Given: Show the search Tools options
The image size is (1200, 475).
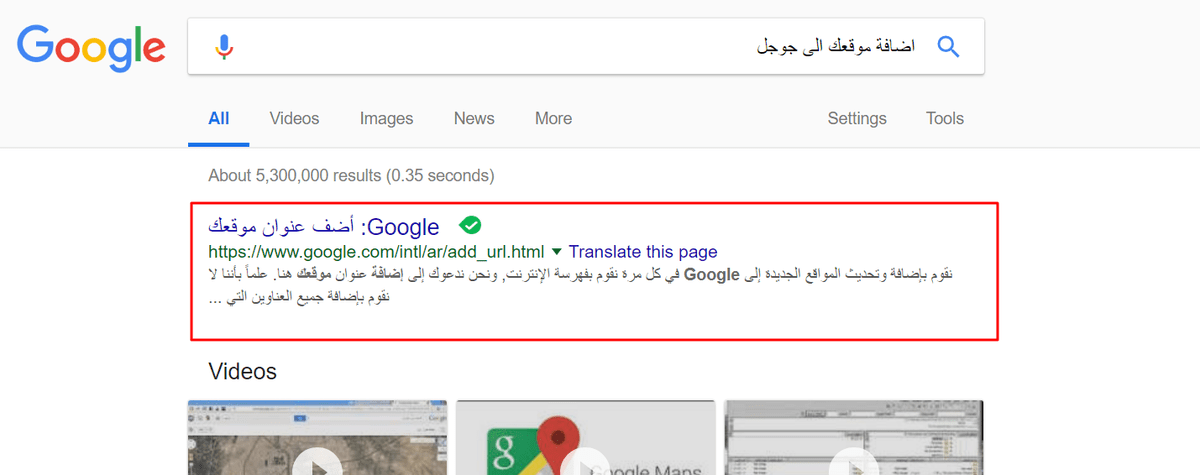Looking at the screenshot, I should (944, 118).
